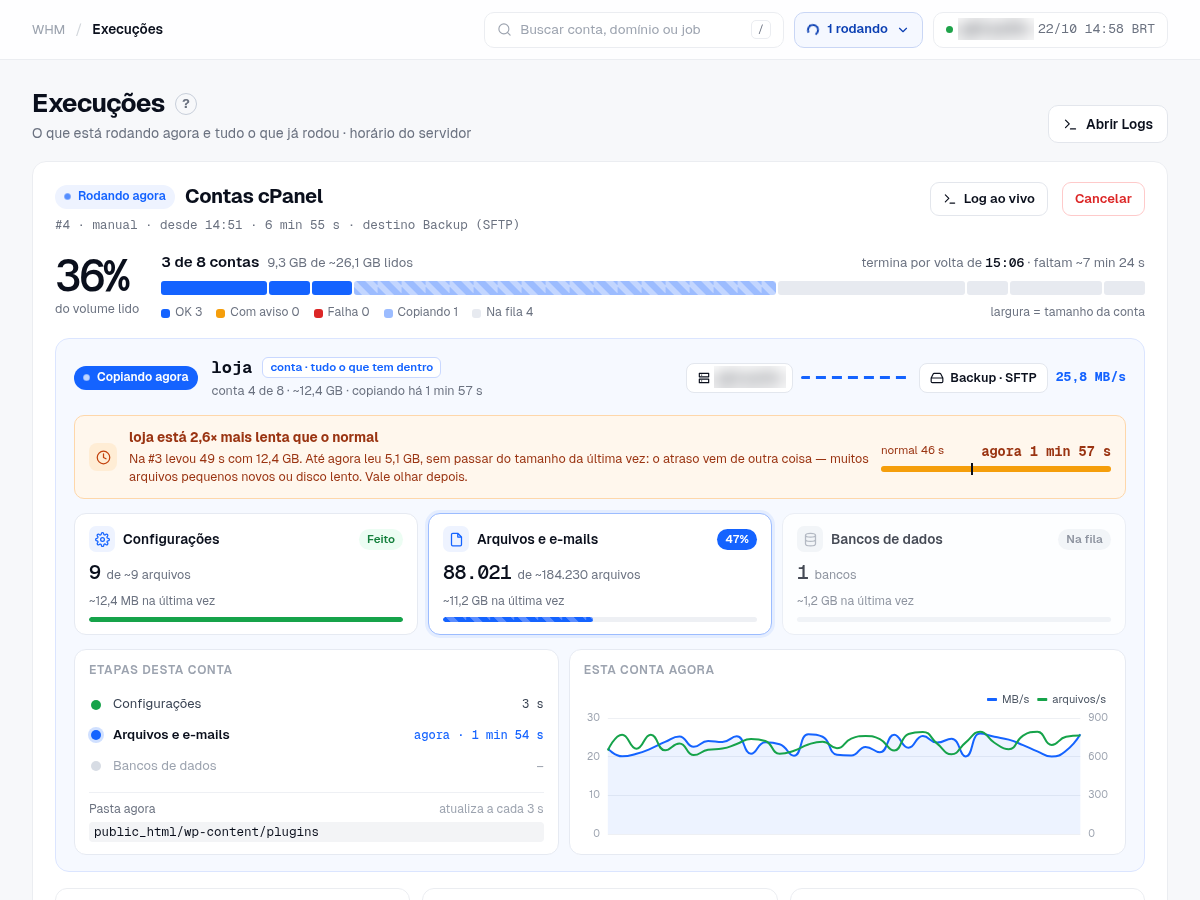Click the 'conta · tudo o que tem dentro' tag
The height and width of the screenshot is (900, 1200).
[x=351, y=368]
